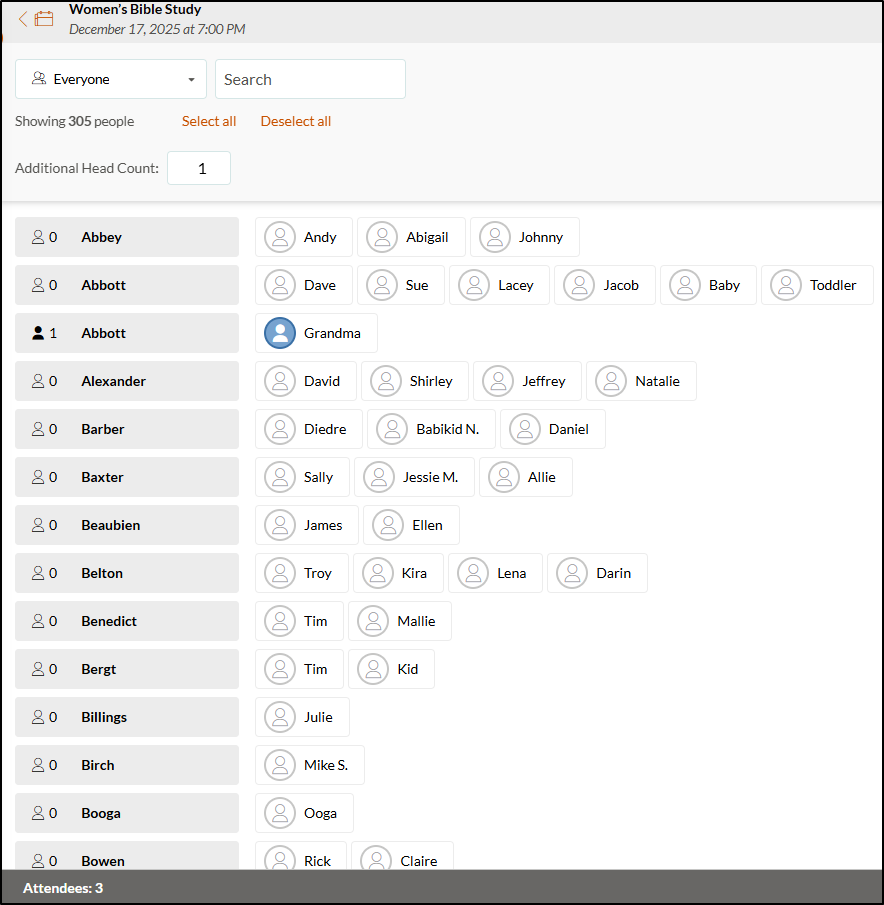Viewport: 884px width, 905px height.
Task: Click Shirley's avatar icon
Action: point(386,381)
